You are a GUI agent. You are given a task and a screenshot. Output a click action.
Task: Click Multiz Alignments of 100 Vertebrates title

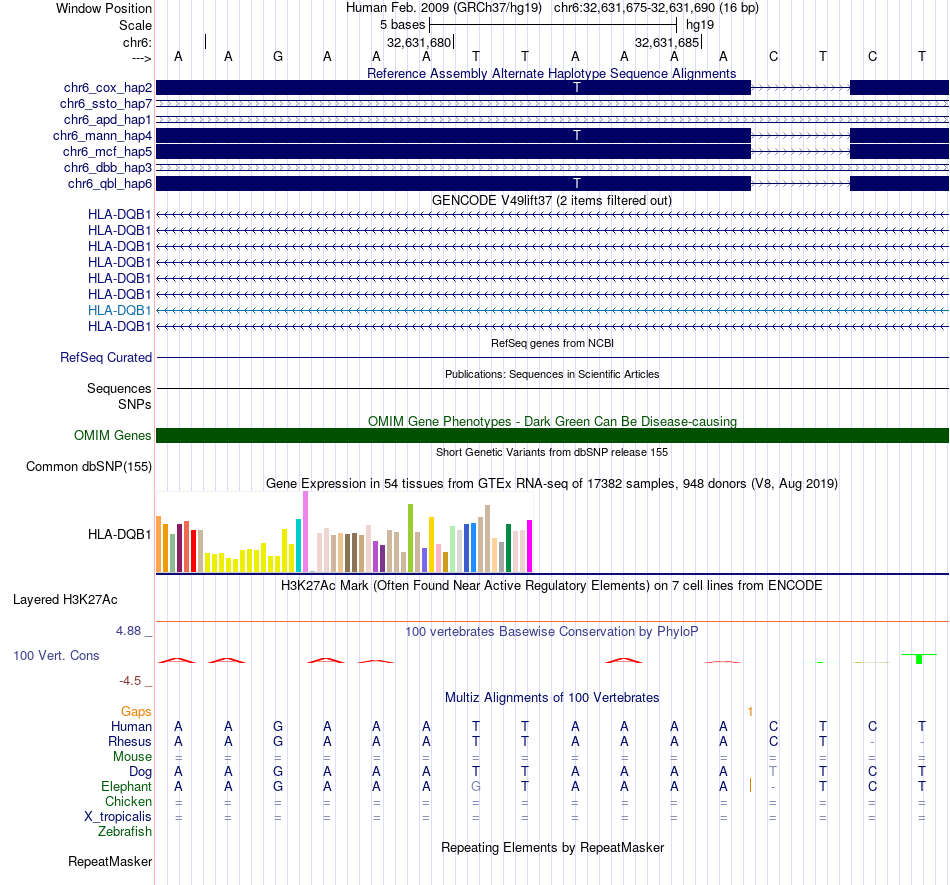(552, 697)
